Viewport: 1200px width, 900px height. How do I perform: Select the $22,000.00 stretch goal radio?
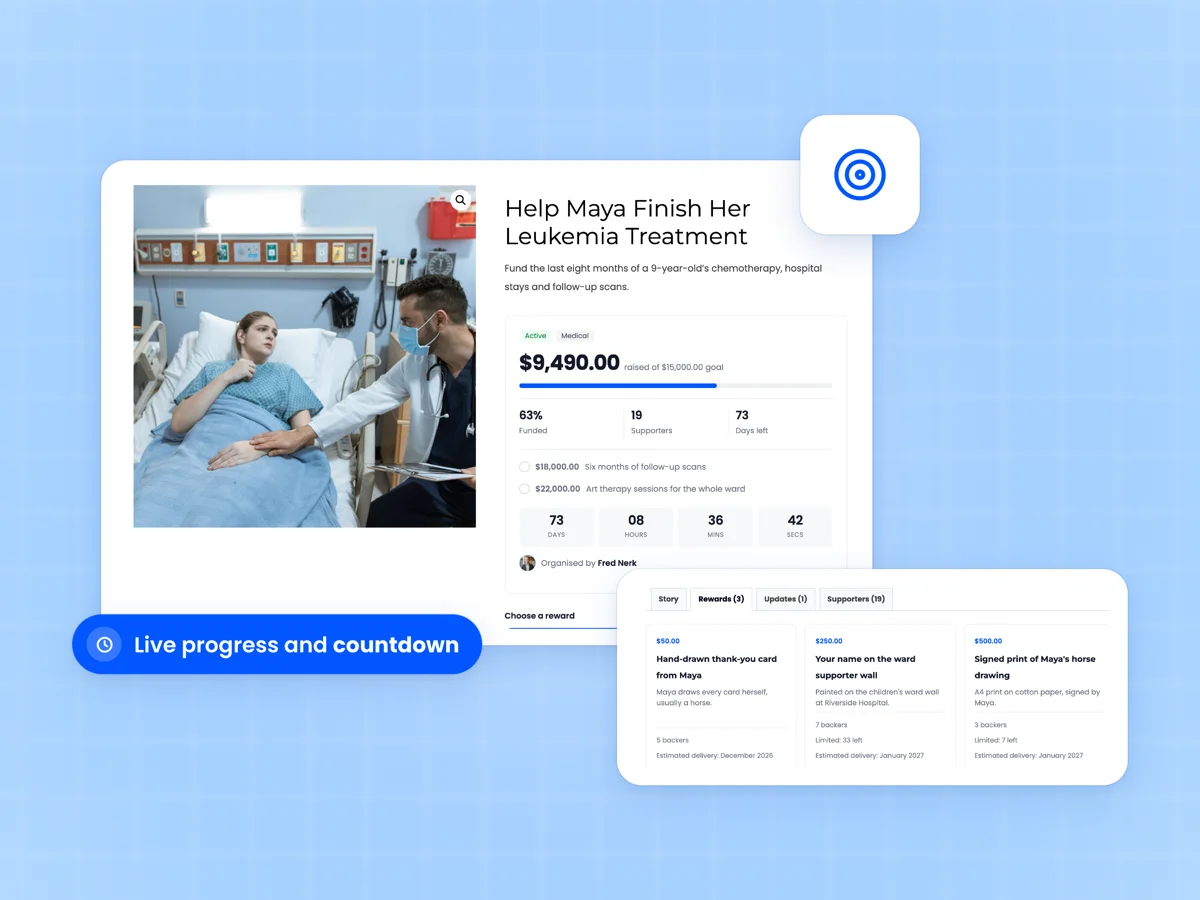coord(525,489)
